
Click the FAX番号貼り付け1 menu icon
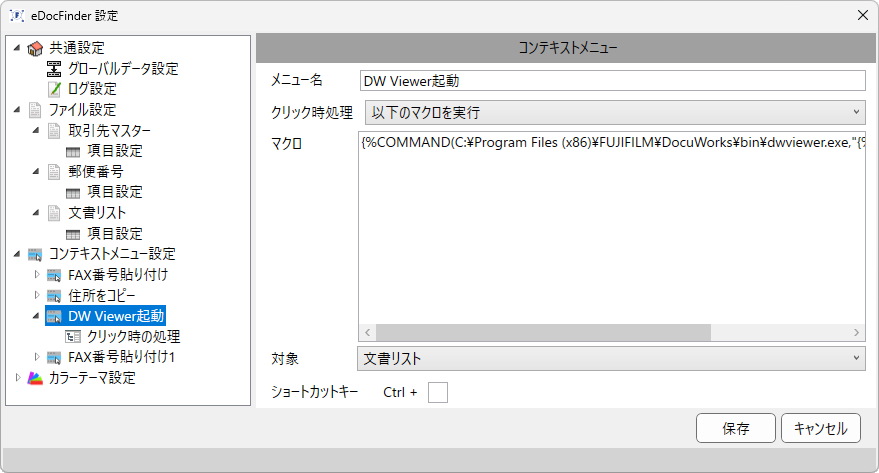pos(54,358)
